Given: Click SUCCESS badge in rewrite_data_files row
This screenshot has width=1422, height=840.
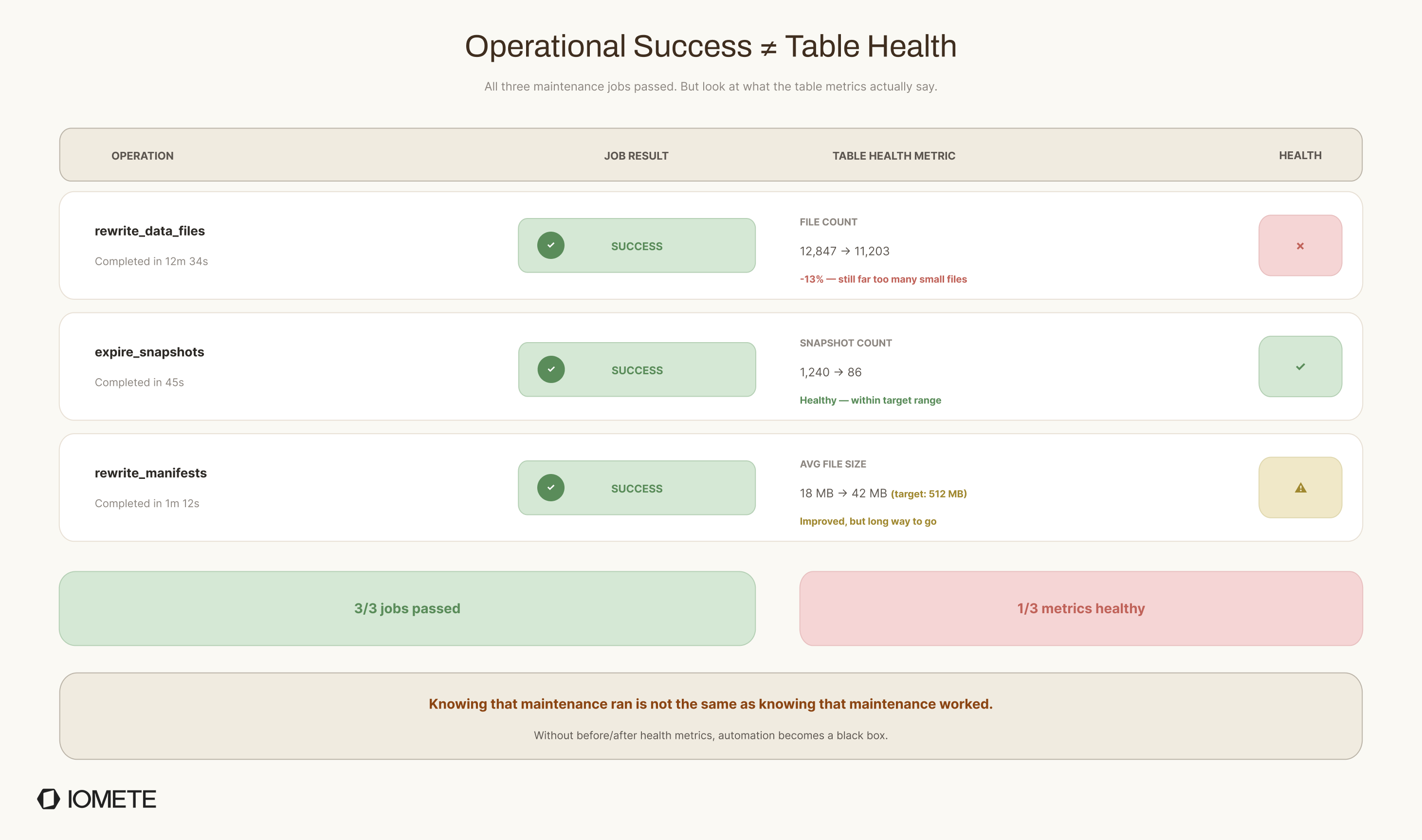Looking at the screenshot, I should click(x=637, y=245).
